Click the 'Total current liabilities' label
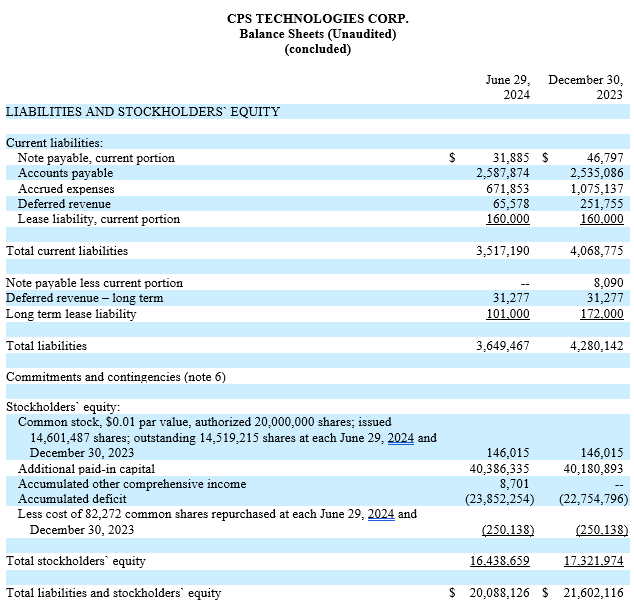This screenshot has height=607, width=634. point(67,251)
